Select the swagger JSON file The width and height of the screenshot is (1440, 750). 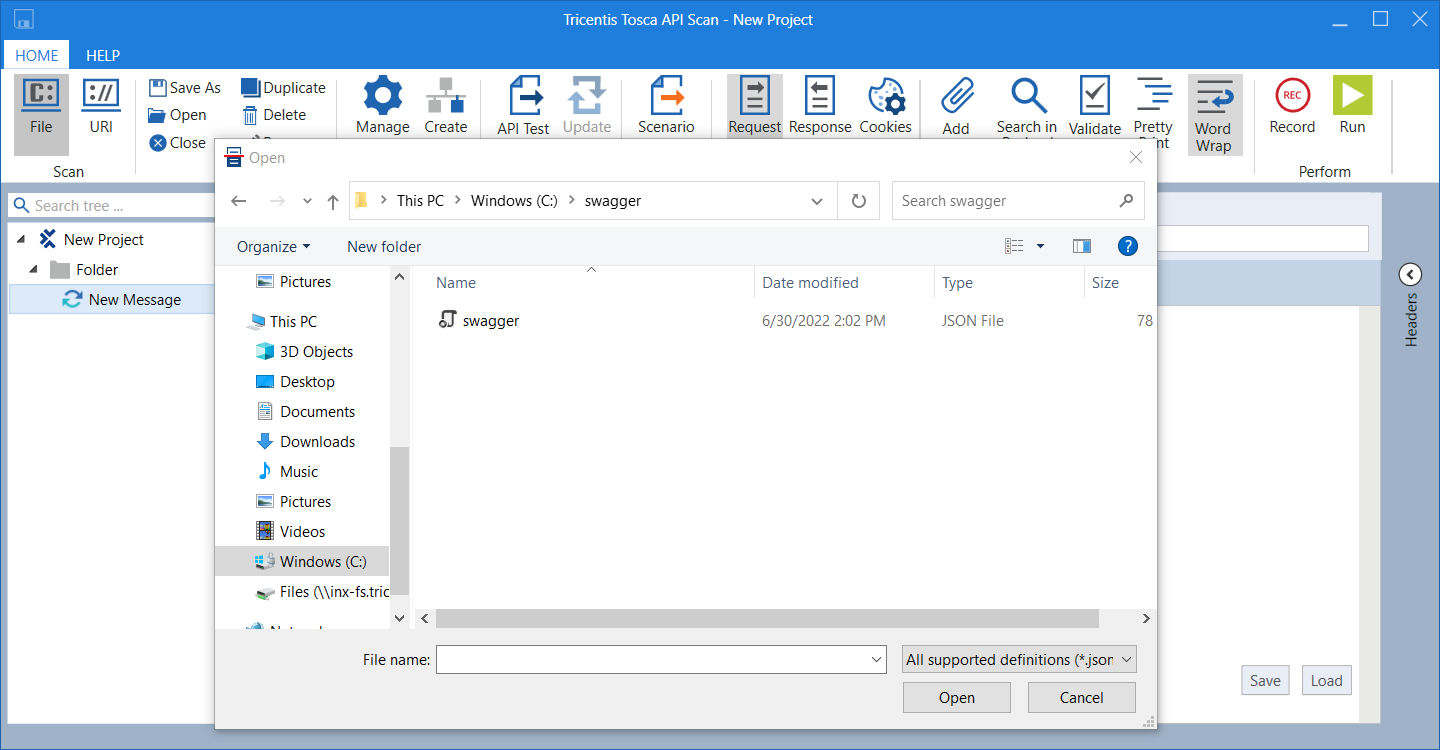click(x=490, y=321)
